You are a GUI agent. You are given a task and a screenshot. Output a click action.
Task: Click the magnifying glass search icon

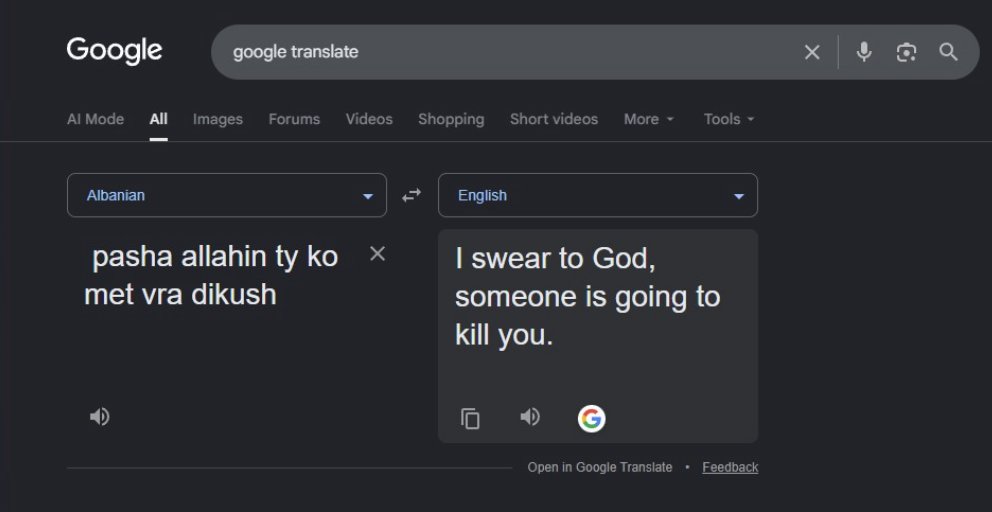pos(948,52)
